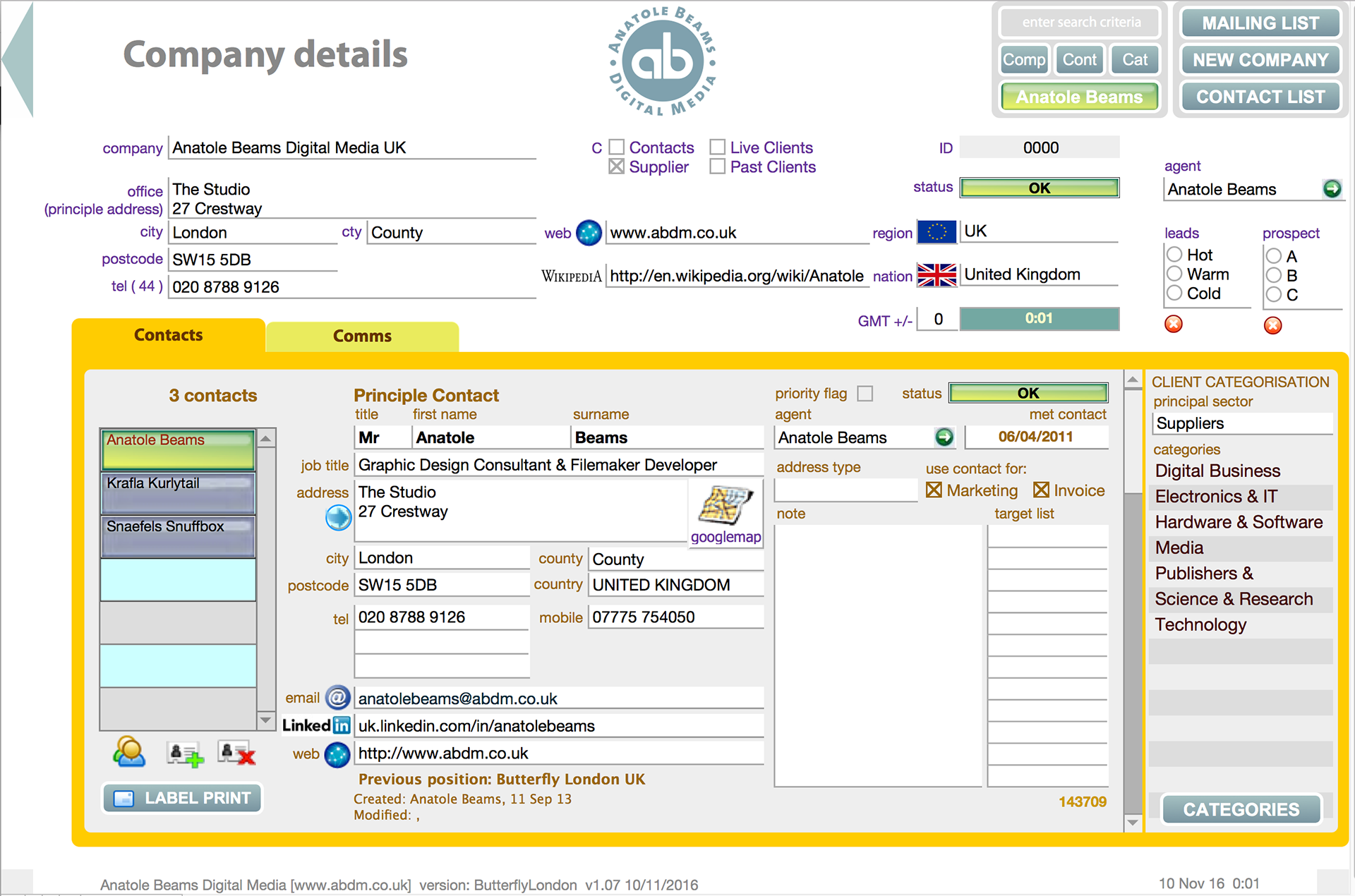The width and height of the screenshot is (1355, 896).
Task: Click the Wikipedia icon beside the URL
Action: point(571,276)
